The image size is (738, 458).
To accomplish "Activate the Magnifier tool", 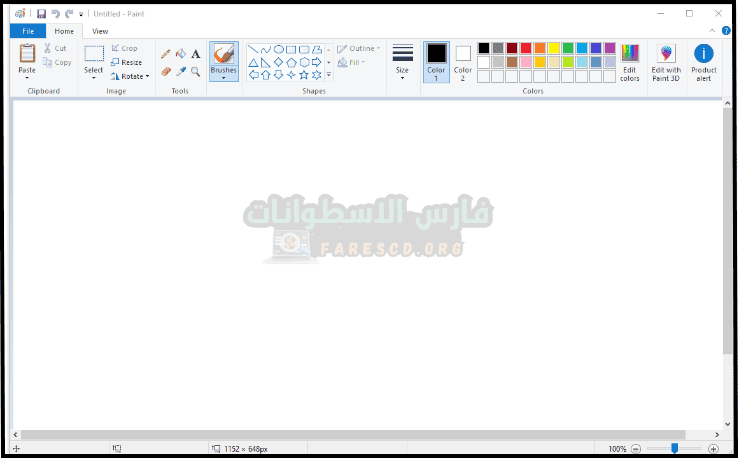I will [x=195, y=72].
